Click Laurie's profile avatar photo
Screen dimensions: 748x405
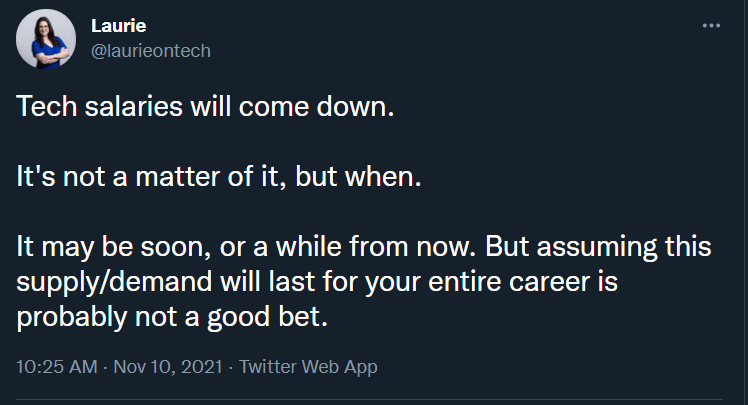click(44, 42)
